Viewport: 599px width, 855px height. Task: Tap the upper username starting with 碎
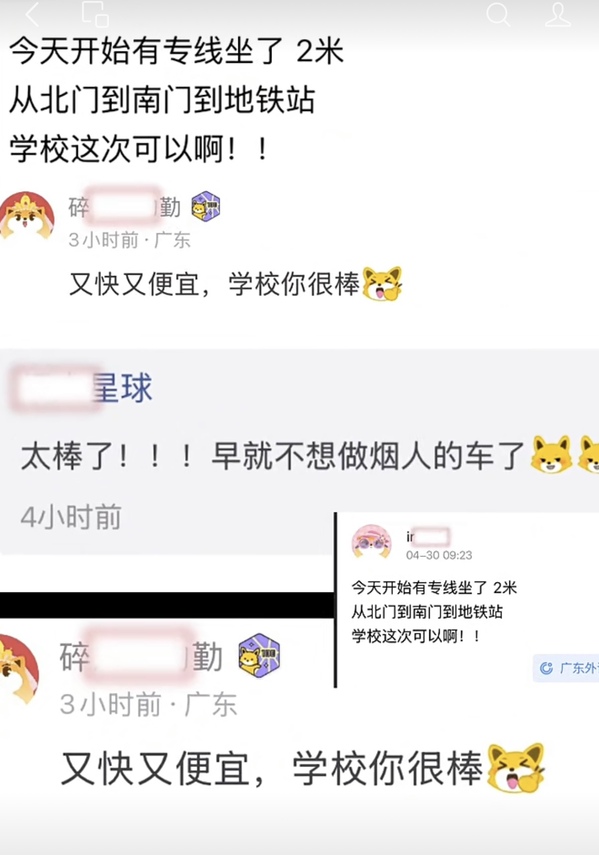[x=124, y=207]
